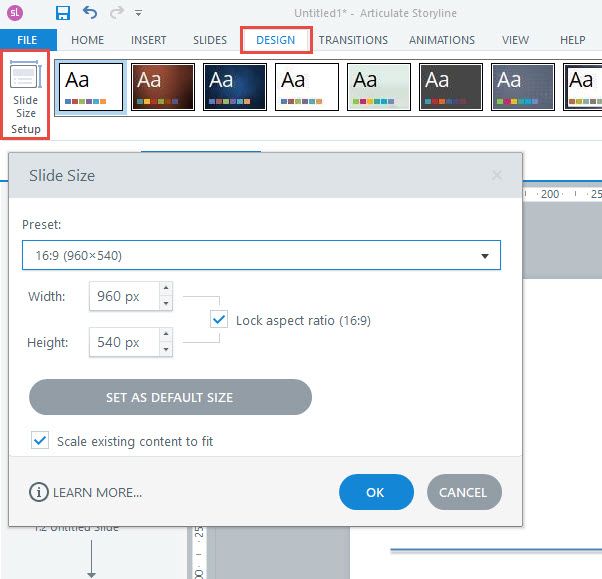Open the FILE tab
The image size is (602, 579).
click(x=27, y=40)
